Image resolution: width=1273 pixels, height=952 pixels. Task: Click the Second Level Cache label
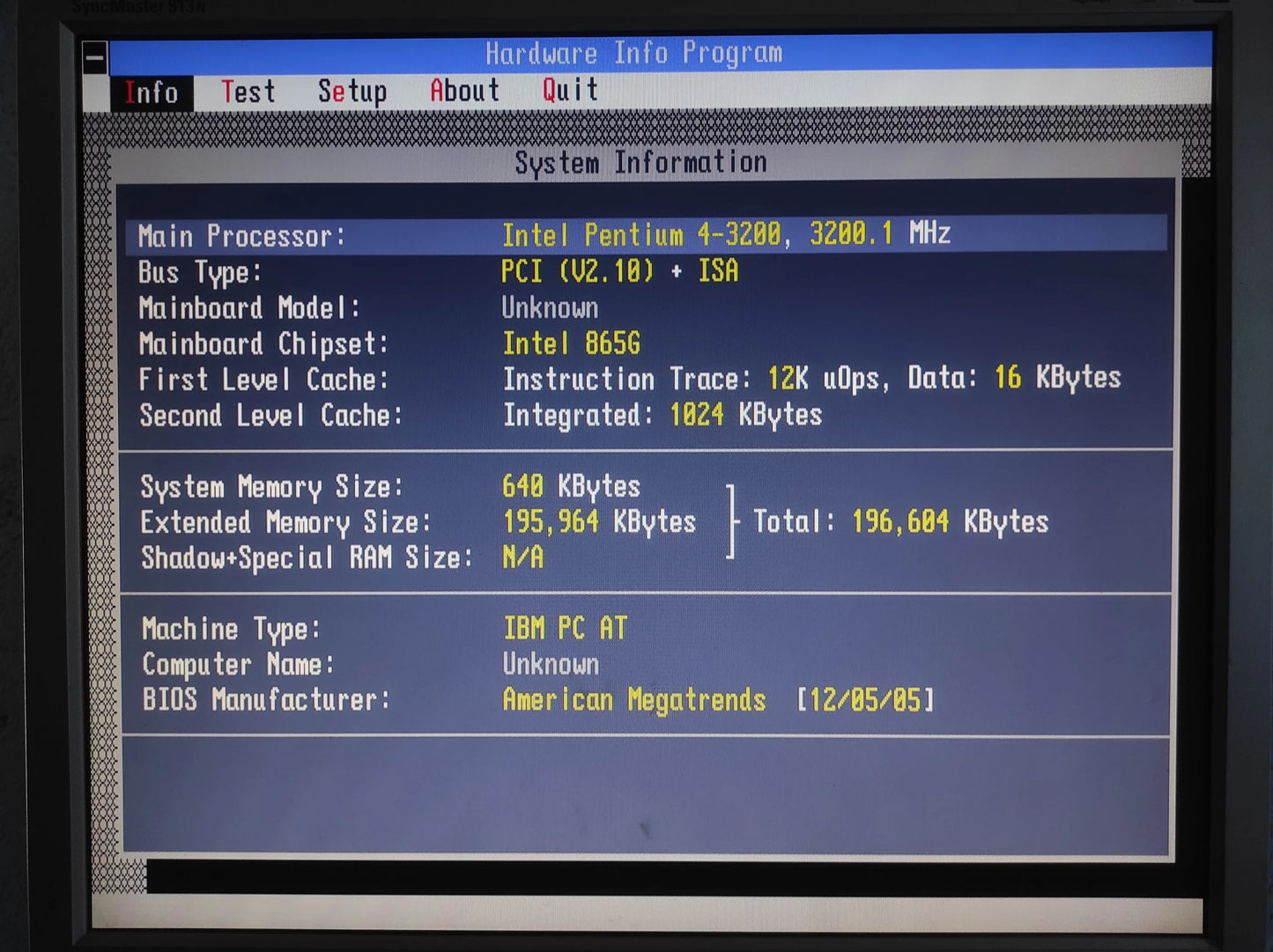click(271, 415)
